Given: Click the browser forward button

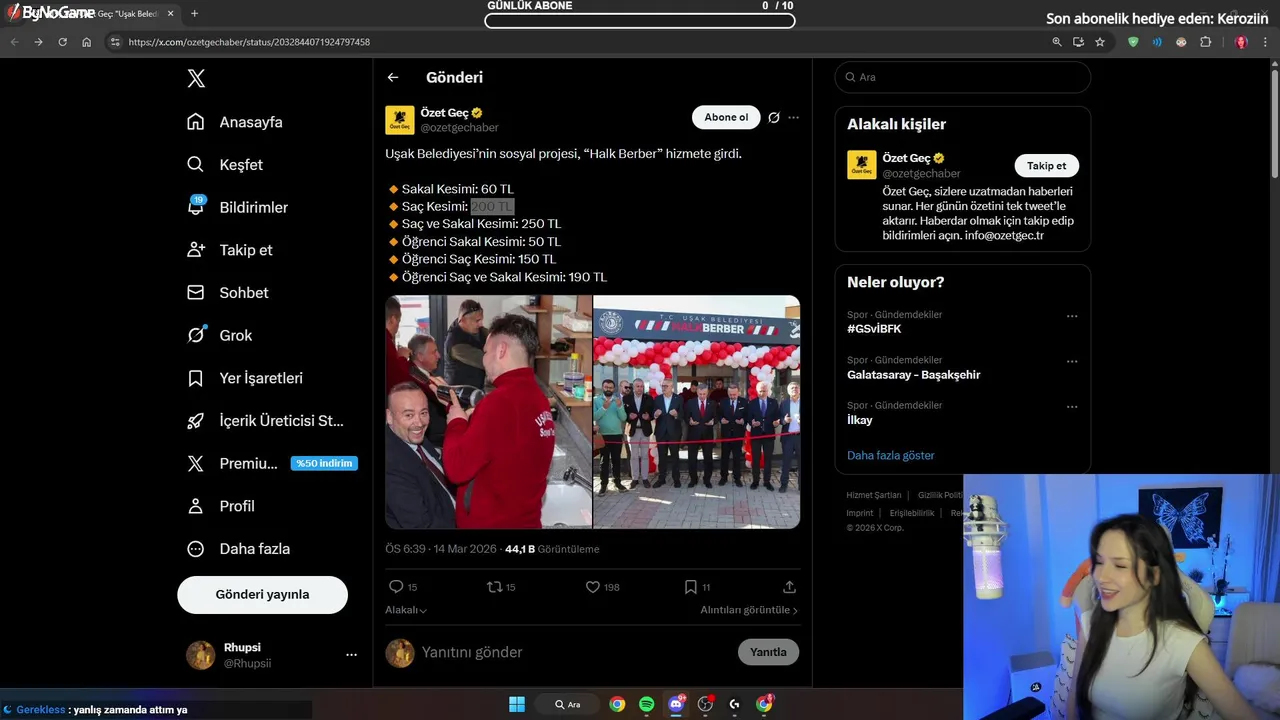Looking at the screenshot, I should pos(38,42).
